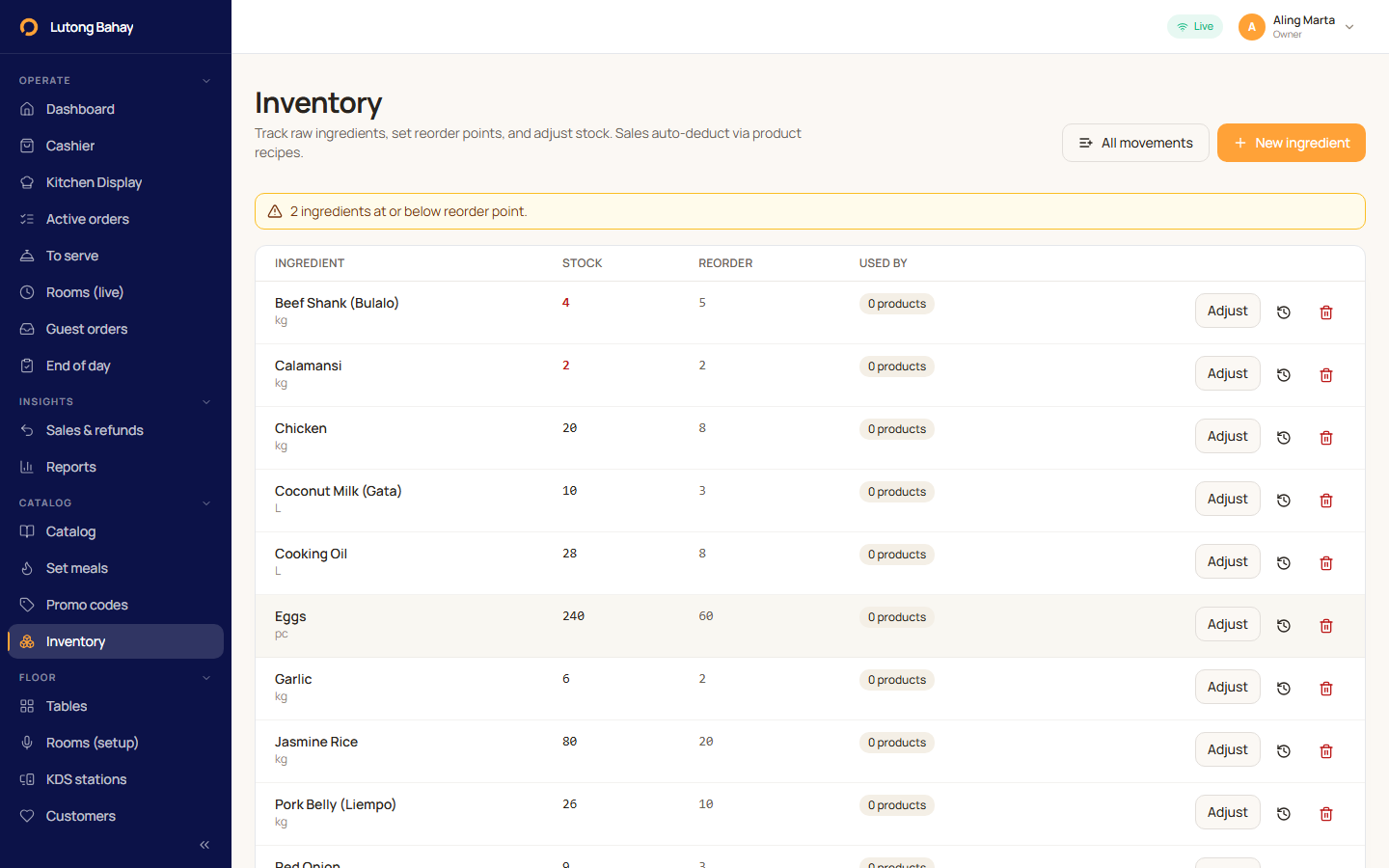Image resolution: width=1389 pixels, height=868 pixels.
Task: Click the warning triangle in reorder alert
Action: click(275, 211)
